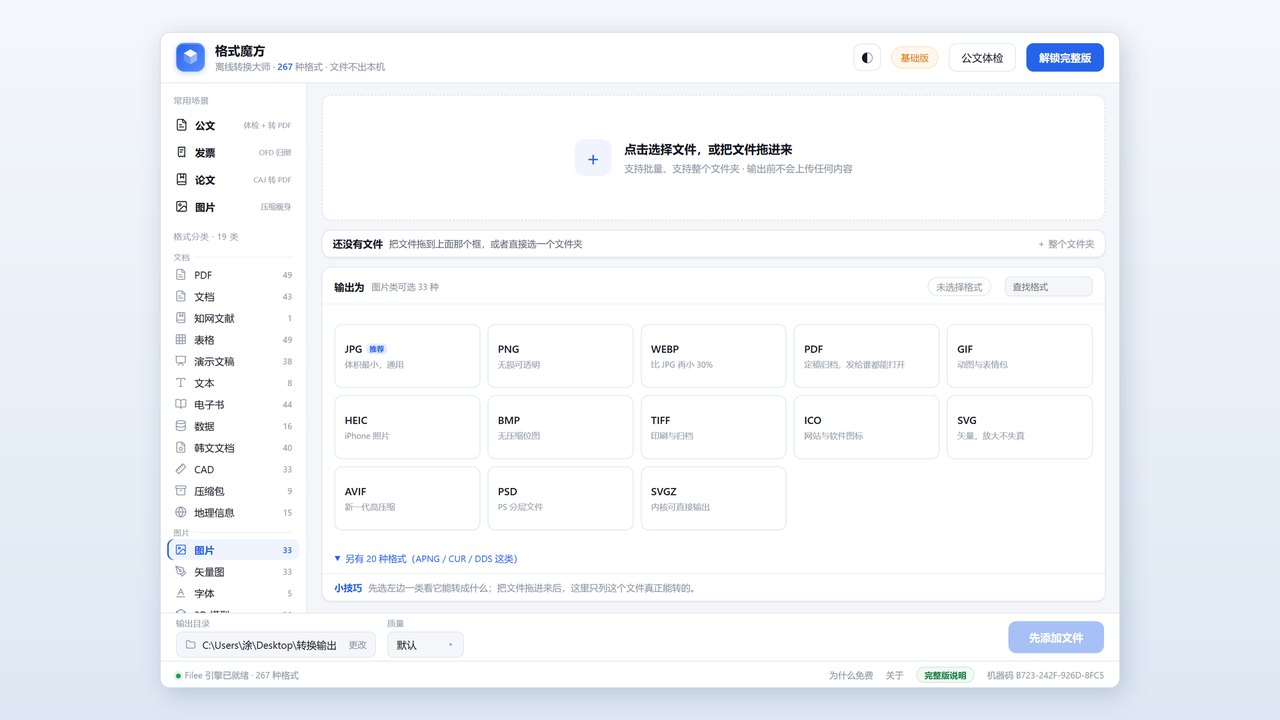Click the 基础版 edition badge
The width and height of the screenshot is (1280, 720).
pyautogui.click(x=914, y=58)
